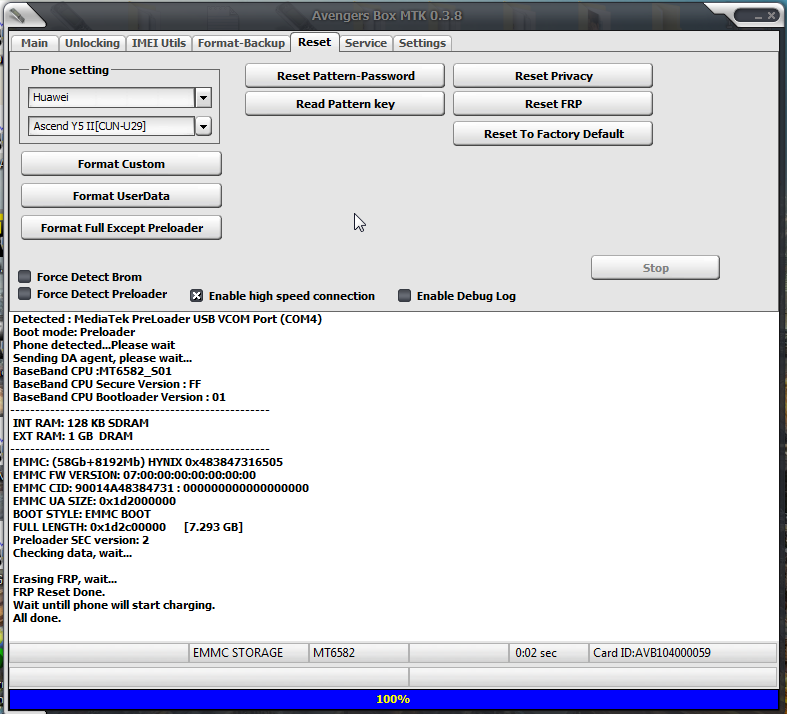
Task: Open the Service tab
Action: [366, 43]
